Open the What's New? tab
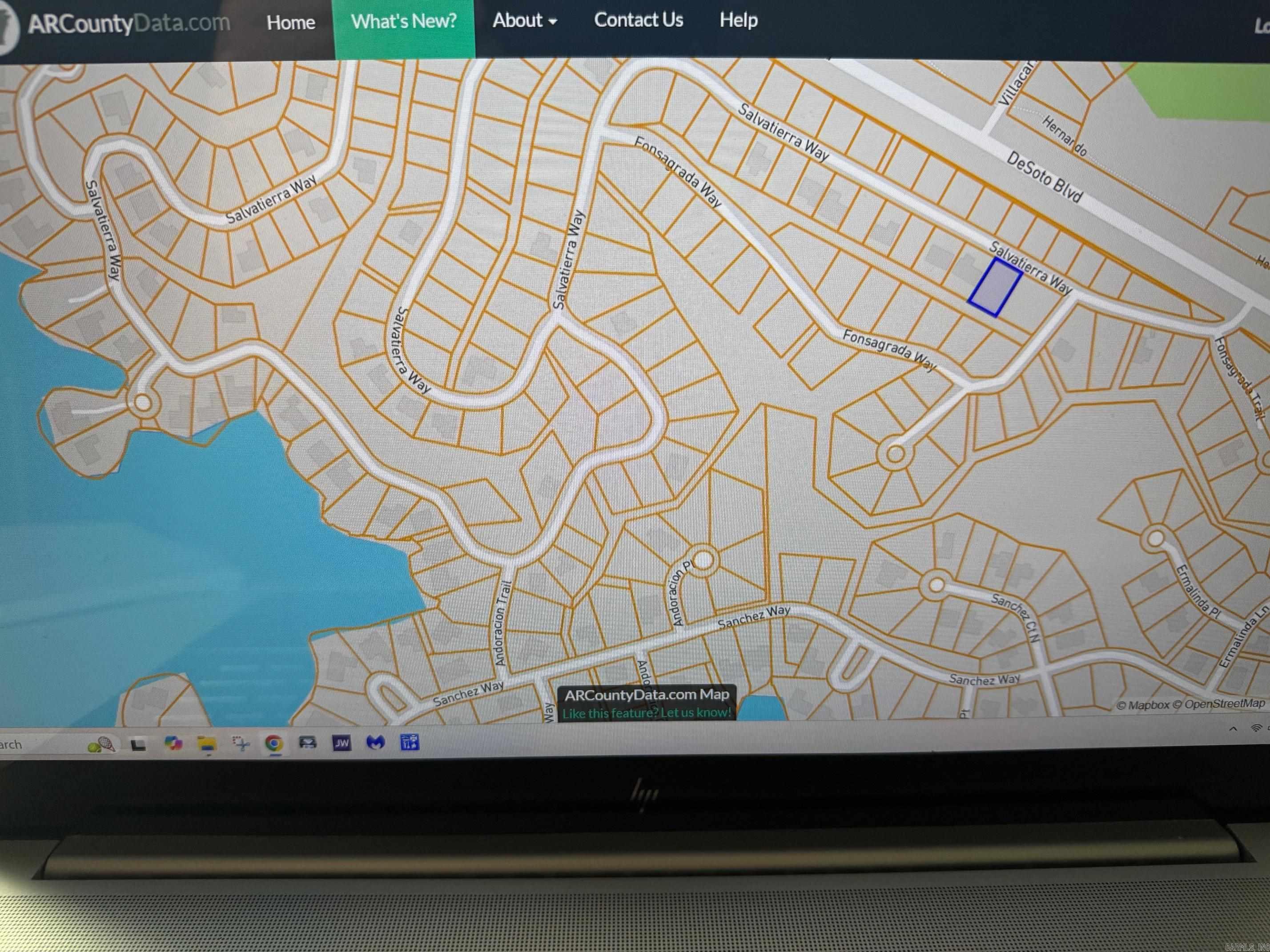The image size is (1270, 952). coord(404,22)
